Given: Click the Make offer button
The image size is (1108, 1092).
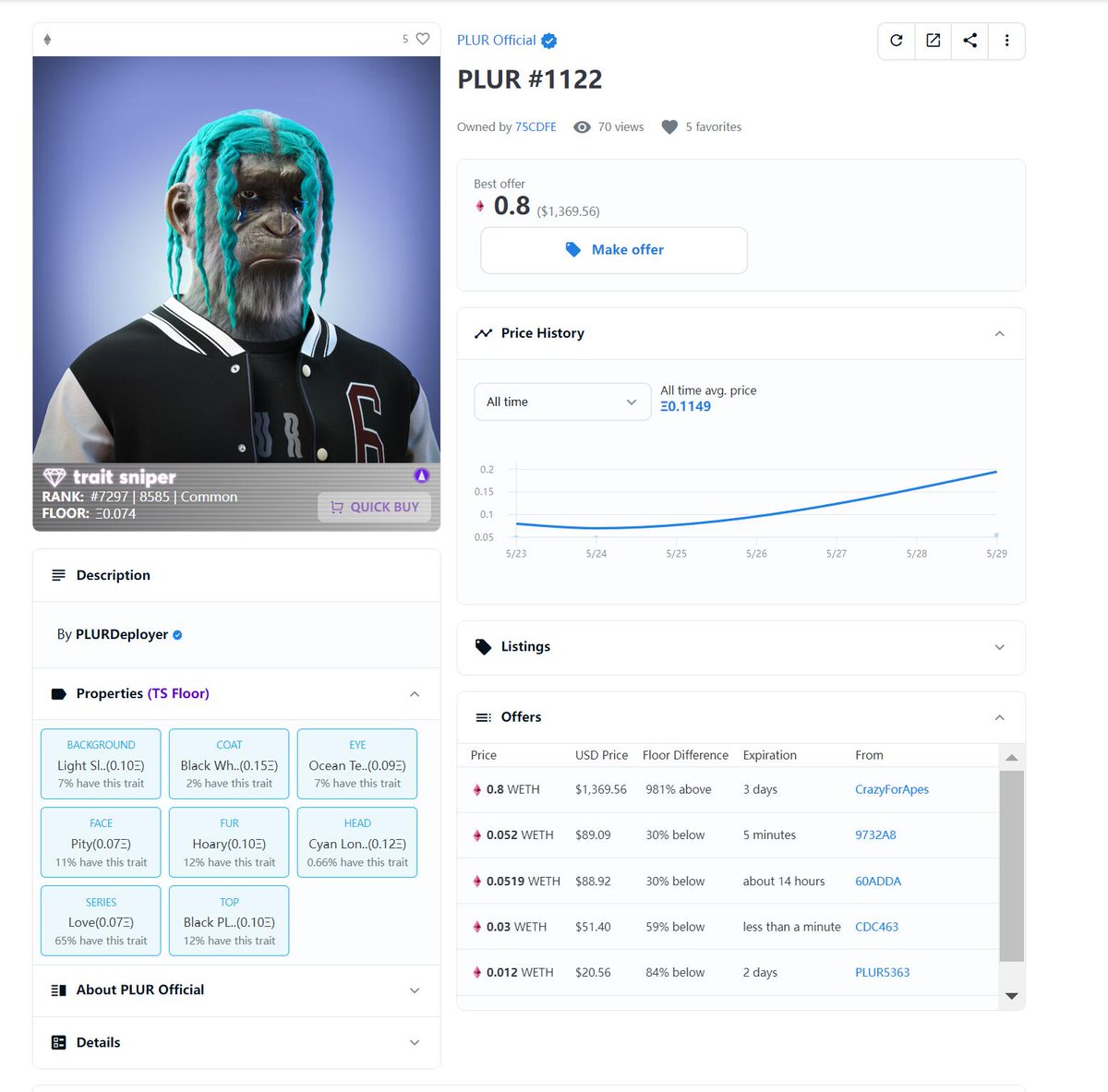Looking at the screenshot, I should (614, 250).
